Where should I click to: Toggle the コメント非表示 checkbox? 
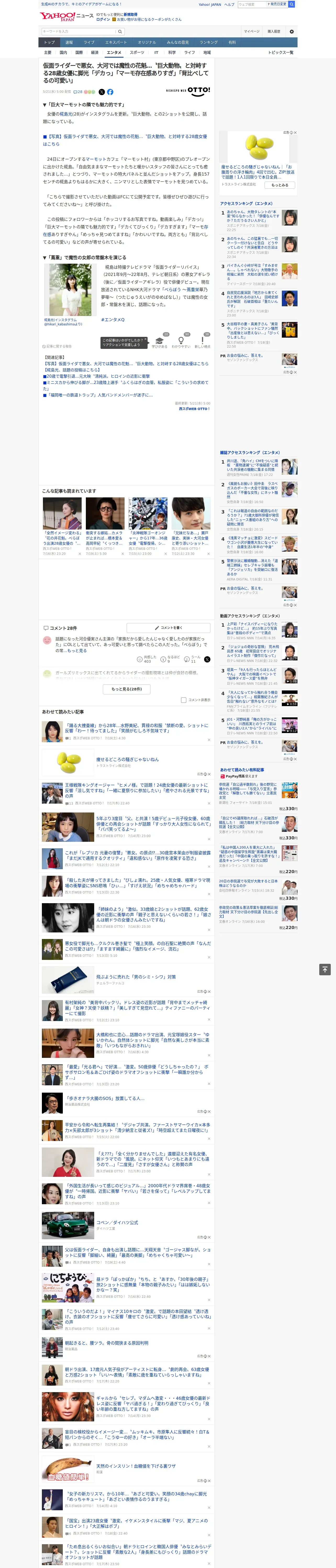(x=183, y=700)
